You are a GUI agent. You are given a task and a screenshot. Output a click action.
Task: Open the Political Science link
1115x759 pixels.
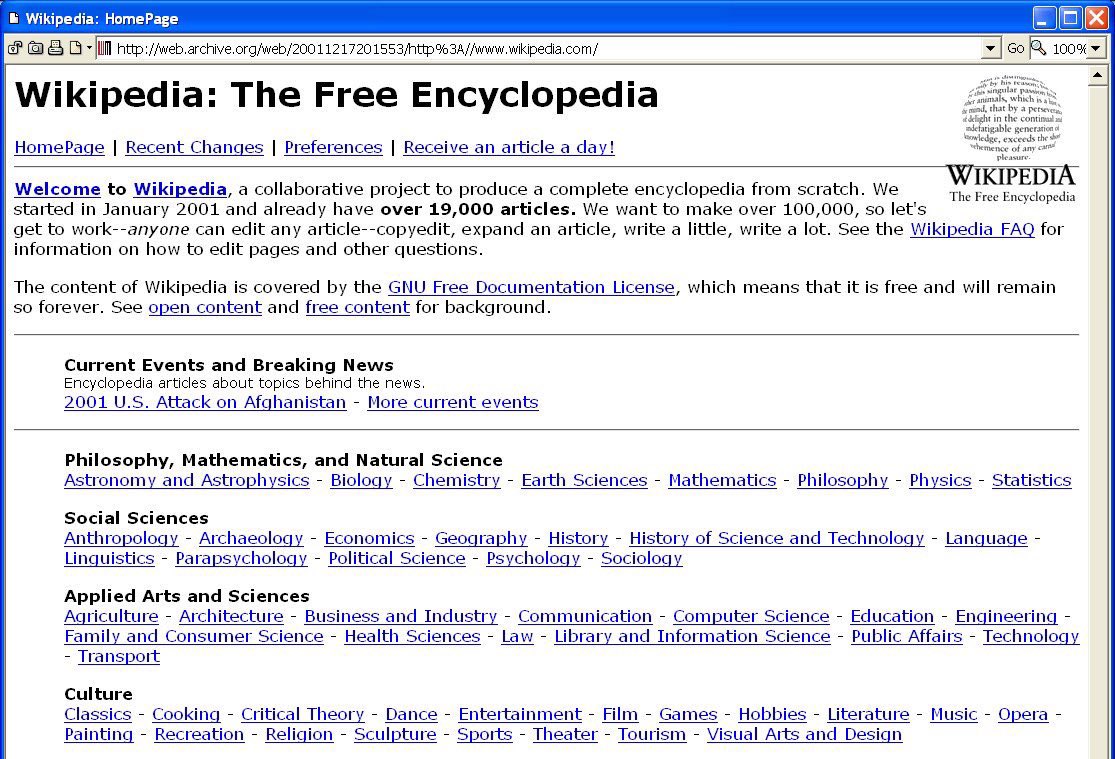(397, 558)
